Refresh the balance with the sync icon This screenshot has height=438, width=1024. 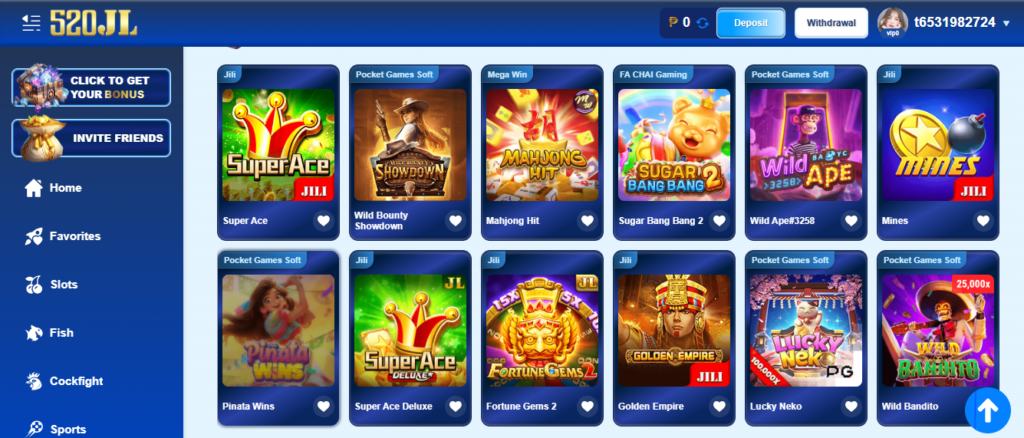click(703, 23)
